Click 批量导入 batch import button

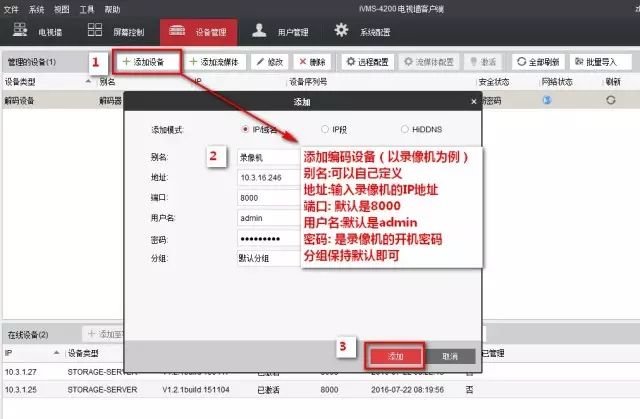coord(598,61)
